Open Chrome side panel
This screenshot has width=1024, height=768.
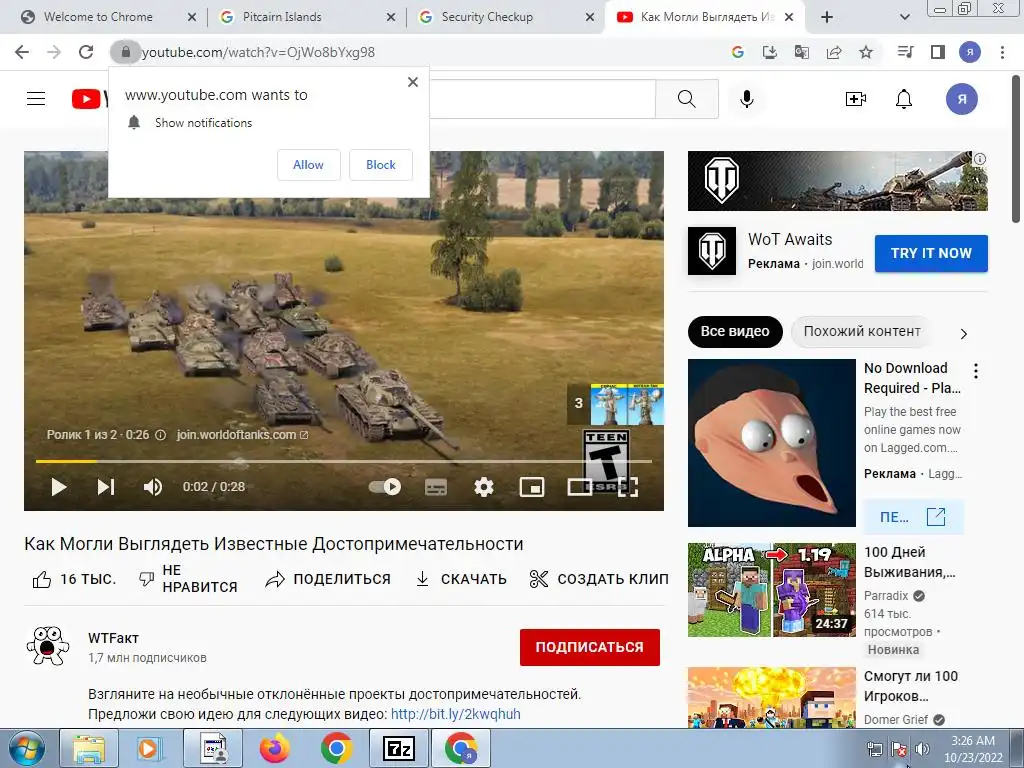[x=938, y=52]
